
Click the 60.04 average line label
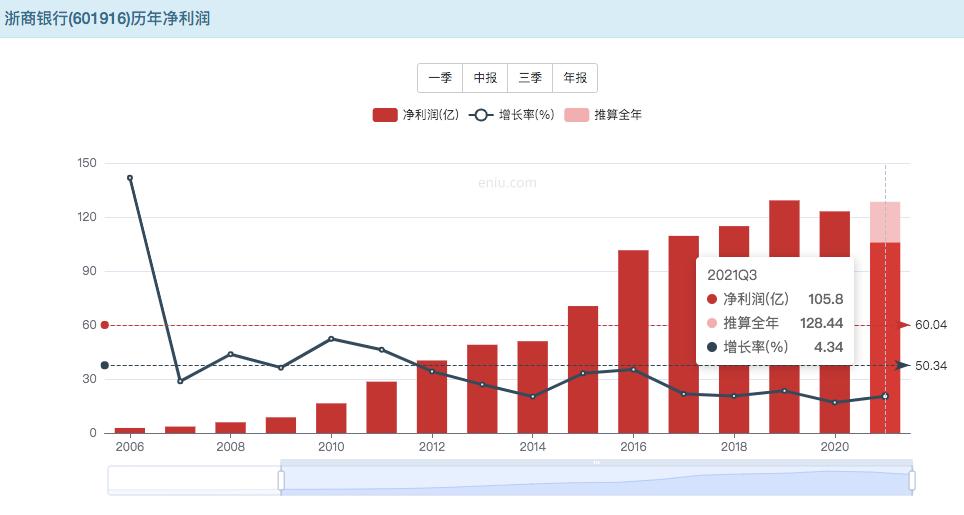pyautogui.click(x=931, y=324)
